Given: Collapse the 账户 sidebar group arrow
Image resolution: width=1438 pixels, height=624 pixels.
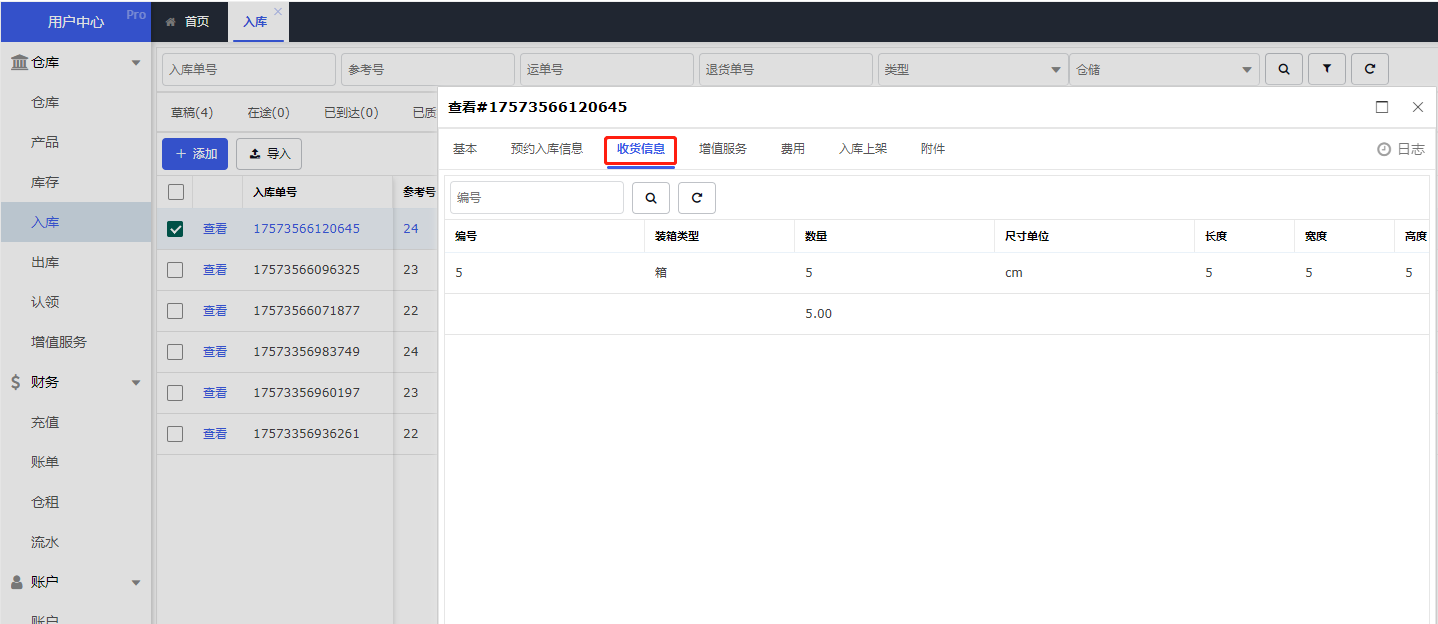Looking at the screenshot, I should 136,583.
